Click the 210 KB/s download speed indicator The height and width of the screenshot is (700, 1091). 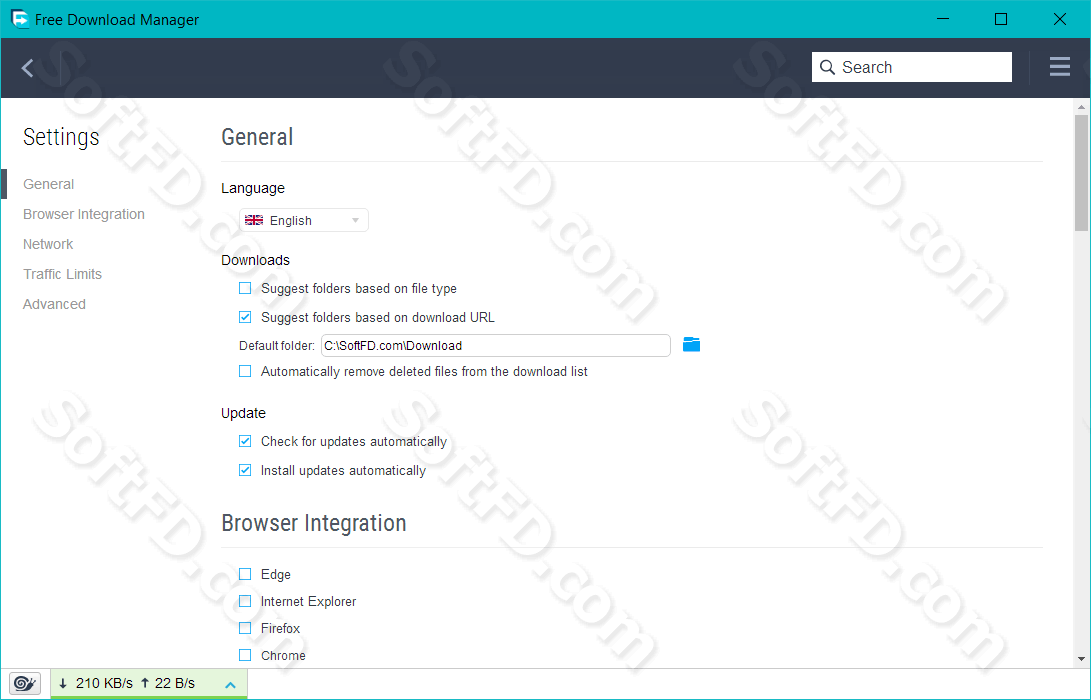[x=96, y=683]
